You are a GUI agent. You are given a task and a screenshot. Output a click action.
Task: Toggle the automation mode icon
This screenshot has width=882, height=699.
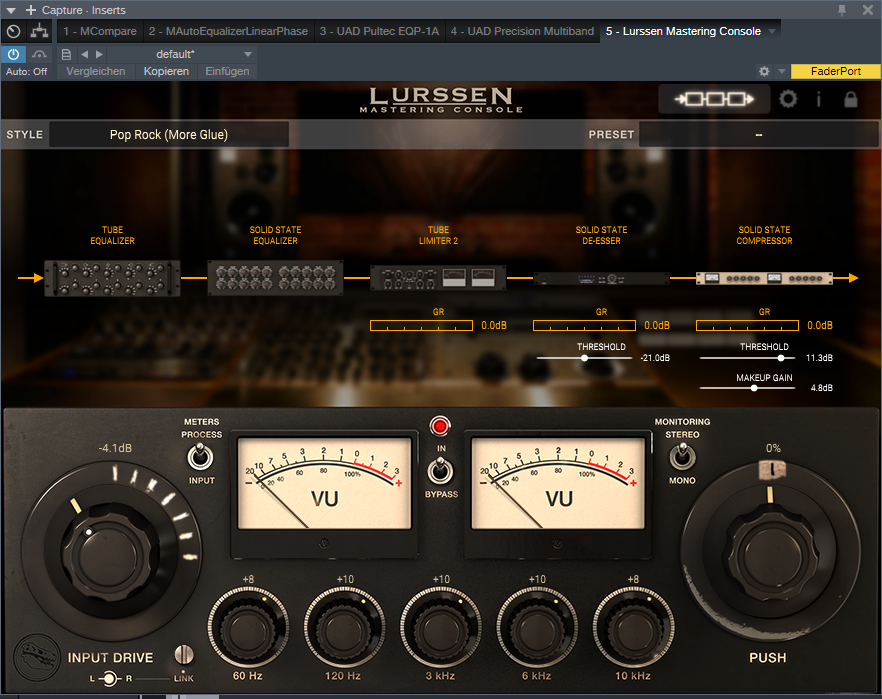(x=39, y=54)
